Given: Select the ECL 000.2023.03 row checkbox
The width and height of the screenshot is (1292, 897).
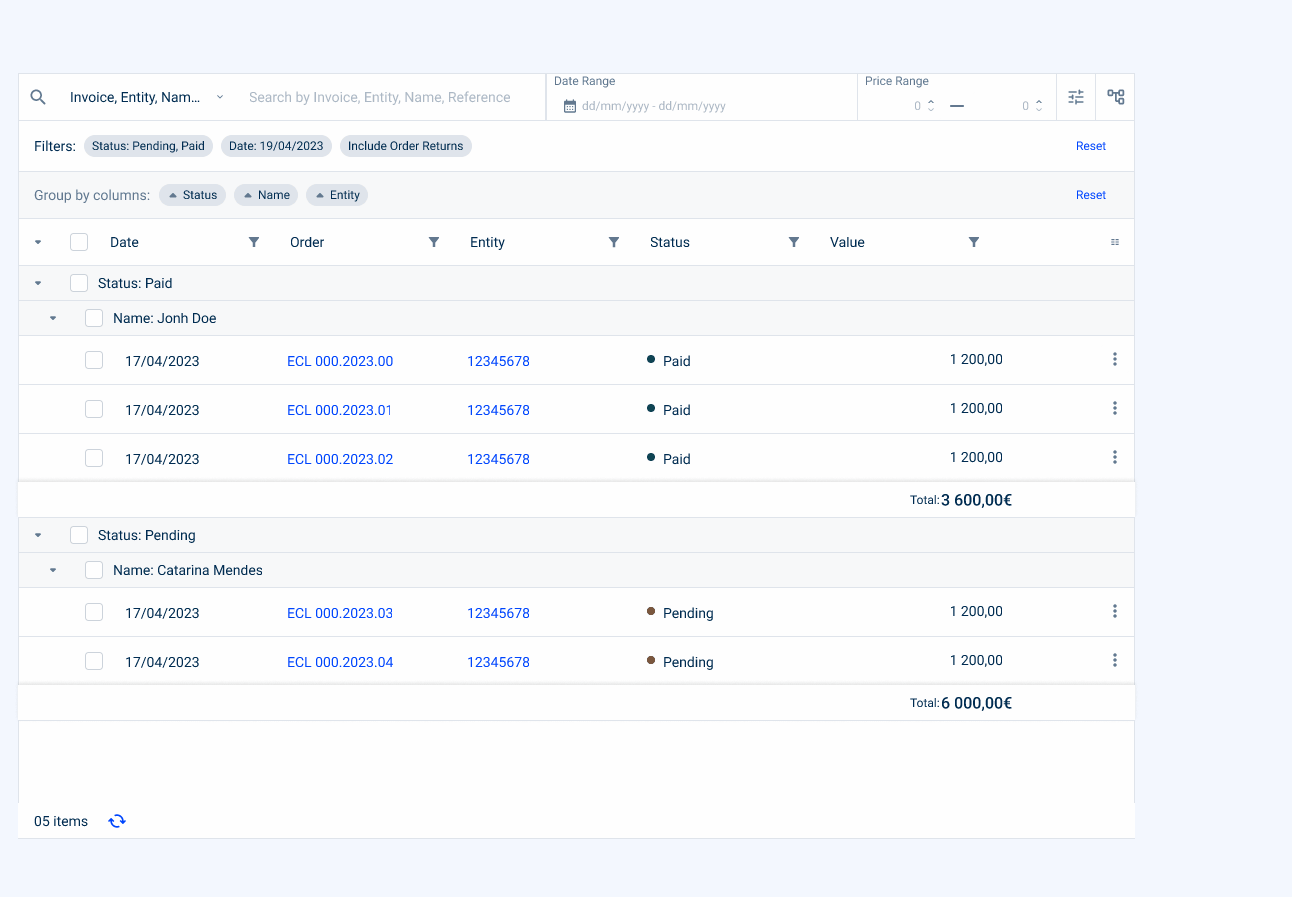Looking at the screenshot, I should coord(94,612).
